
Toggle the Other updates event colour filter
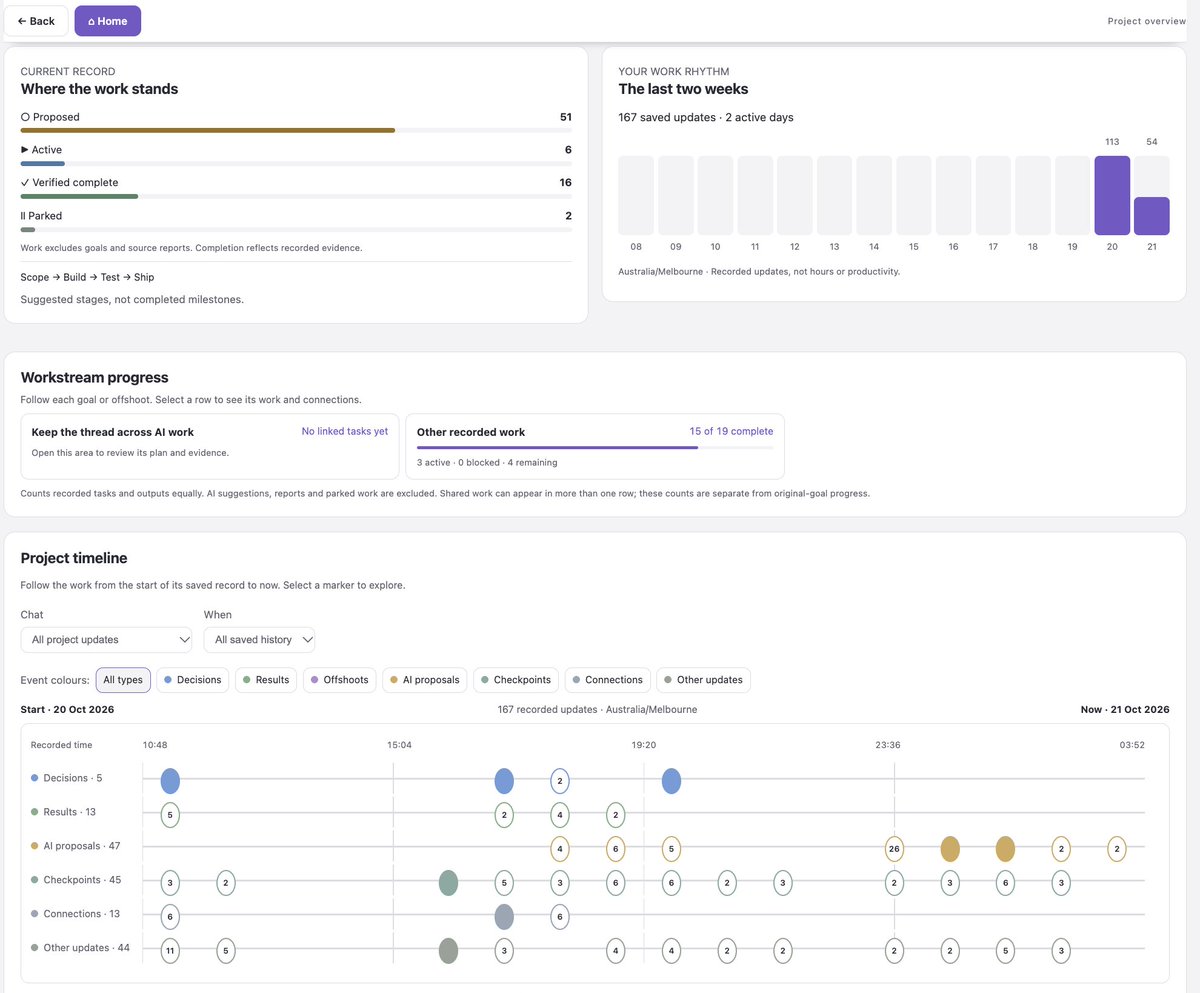pyautogui.click(x=704, y=680)
